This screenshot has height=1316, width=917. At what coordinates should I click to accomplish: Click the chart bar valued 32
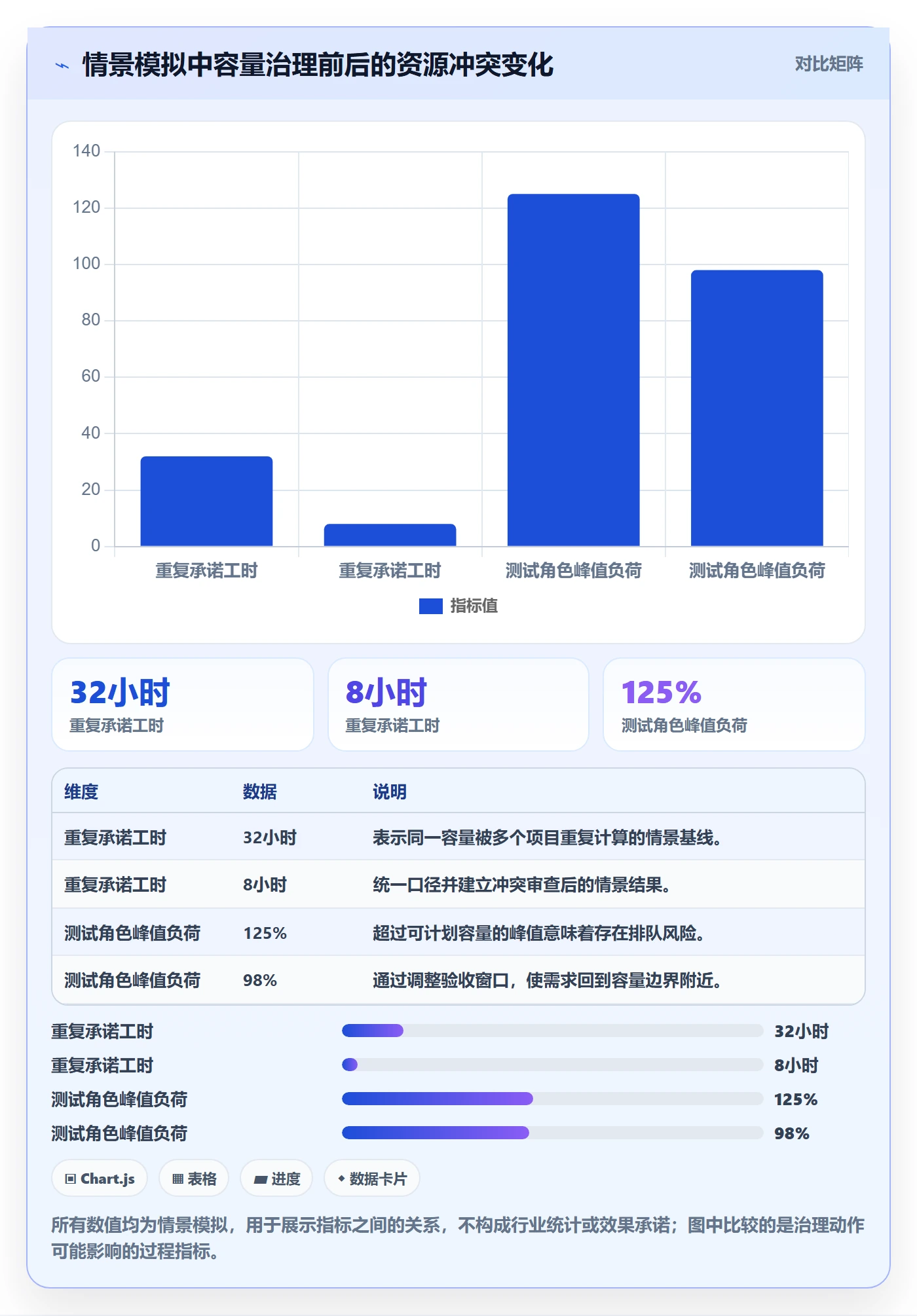206,501
